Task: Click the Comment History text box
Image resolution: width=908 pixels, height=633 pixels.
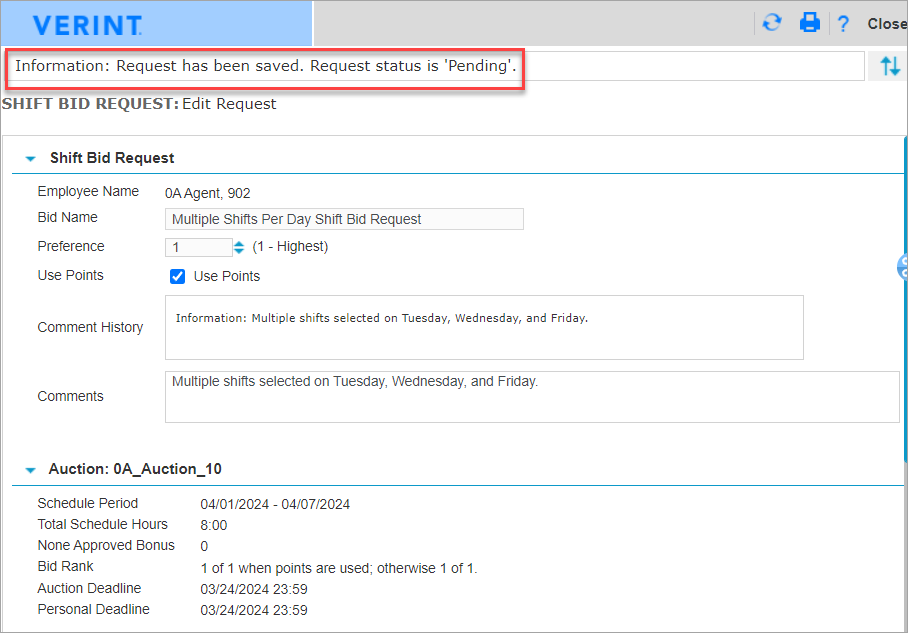Action: (x=483, y=327)
